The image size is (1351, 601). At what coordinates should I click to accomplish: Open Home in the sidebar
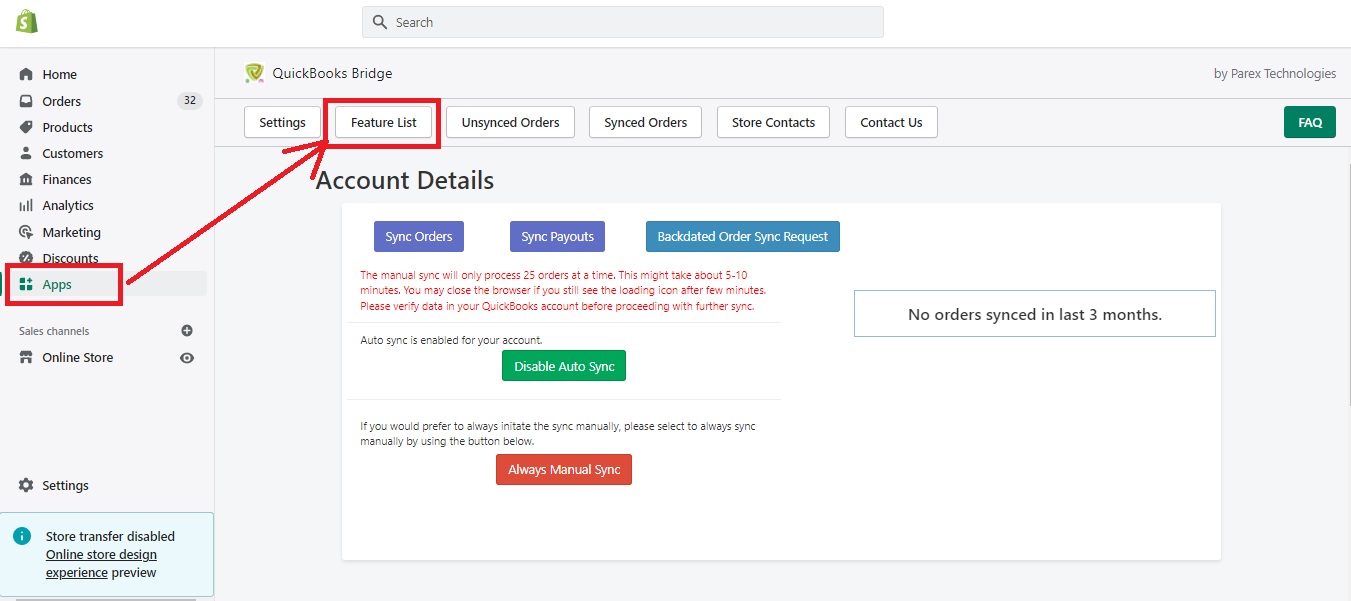point(59,74)
